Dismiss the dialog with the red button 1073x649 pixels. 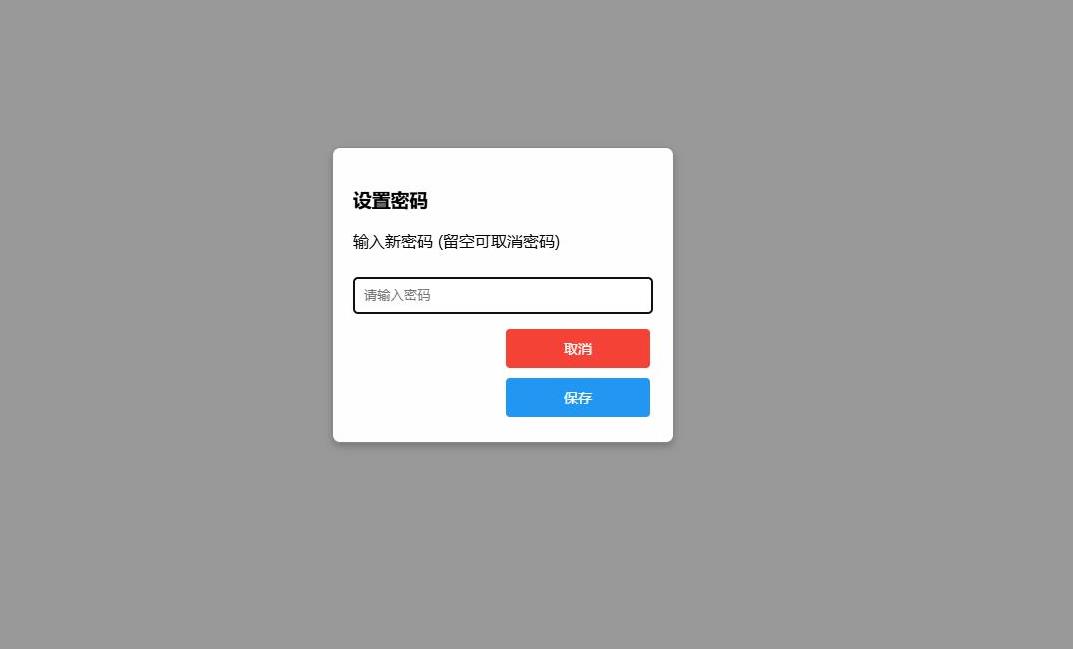tap(578, 348)
